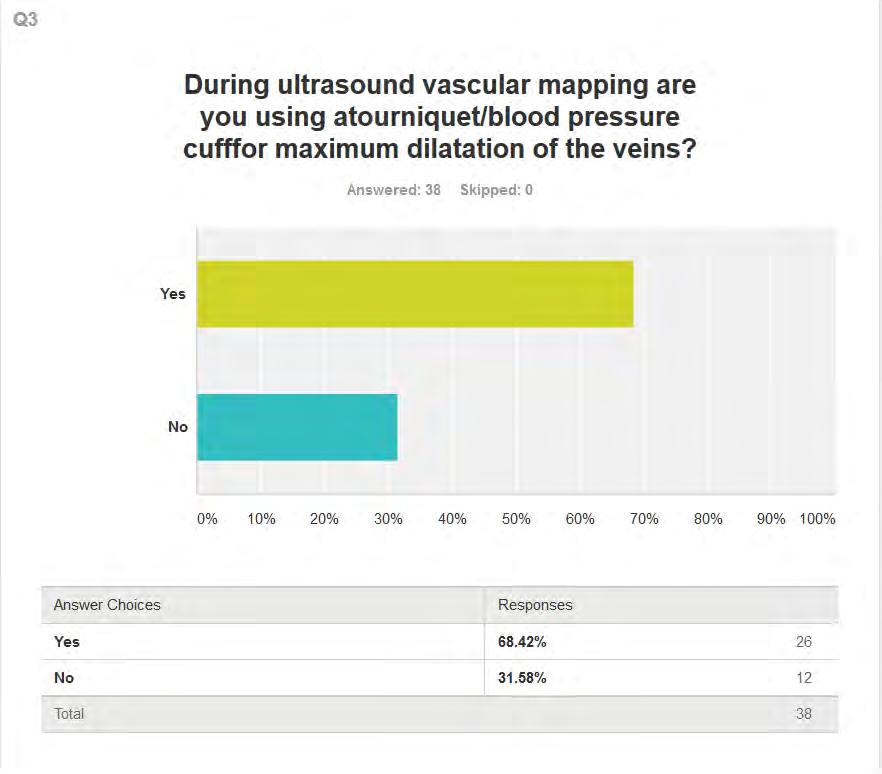Click the count 12 in No row
882x774 pixels.
tap(804, 678)
